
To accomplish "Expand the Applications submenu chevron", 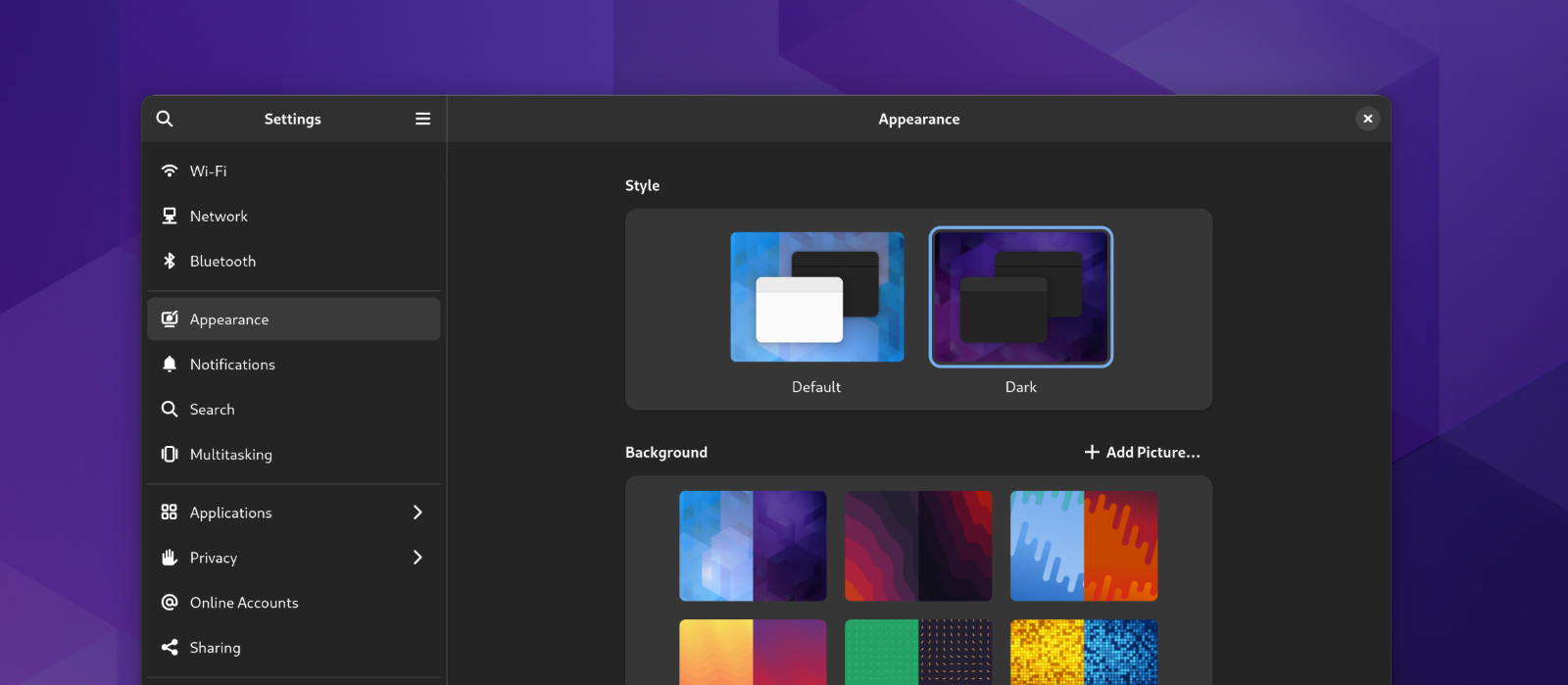I will pos(417,513).
